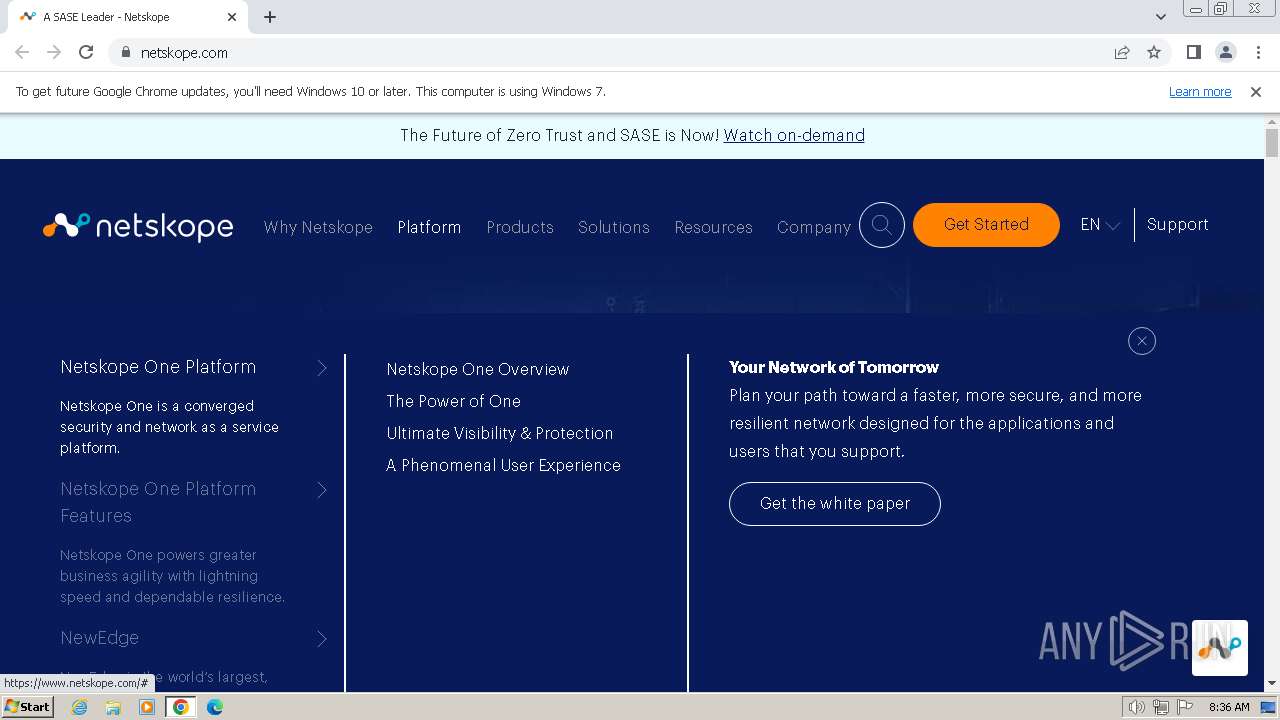Launch Microsoft Edge from taskbar
Screen dimensions: 1280x720
point(215,707)
